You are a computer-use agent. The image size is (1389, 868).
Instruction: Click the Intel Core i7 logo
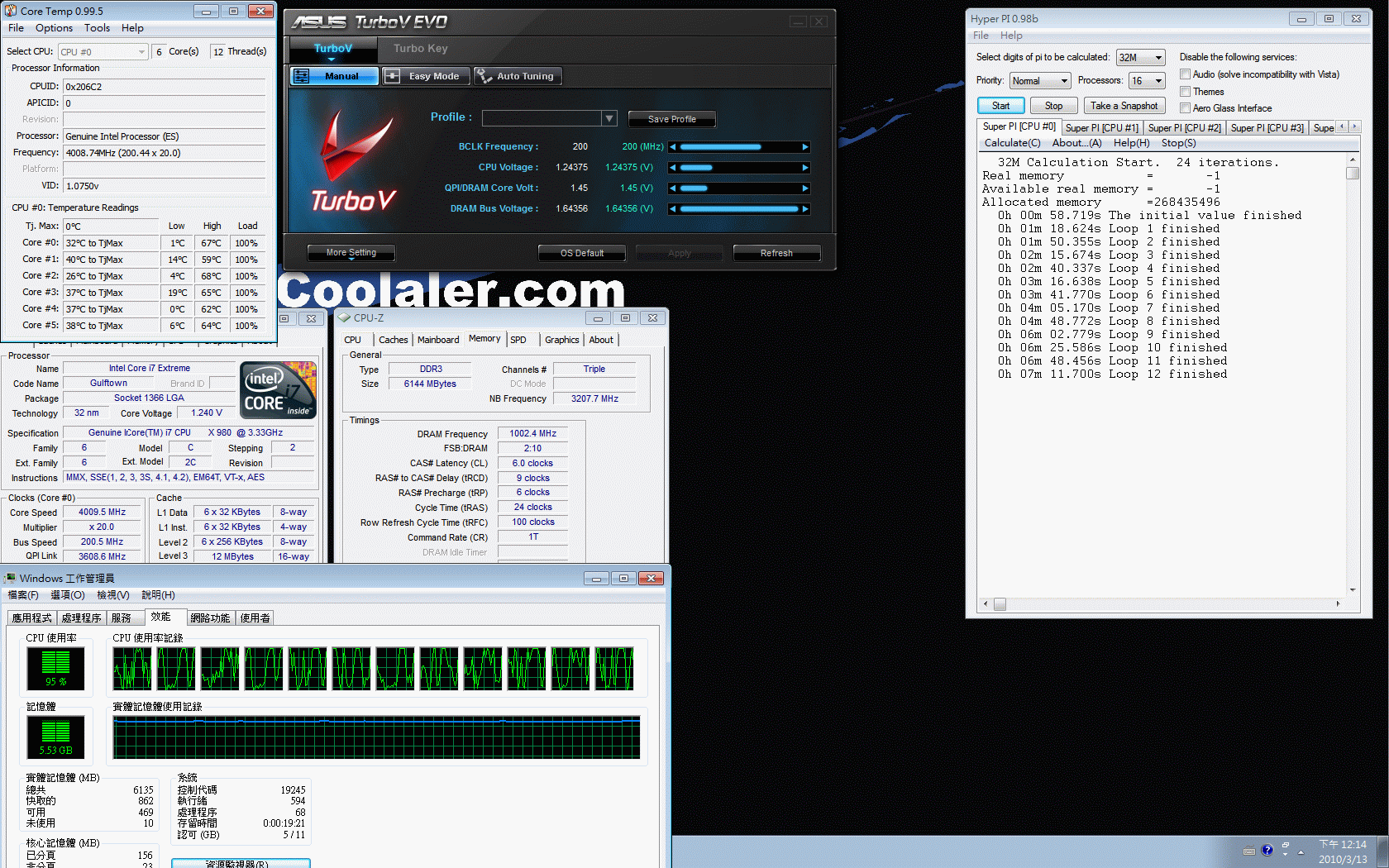pos(279,389)
